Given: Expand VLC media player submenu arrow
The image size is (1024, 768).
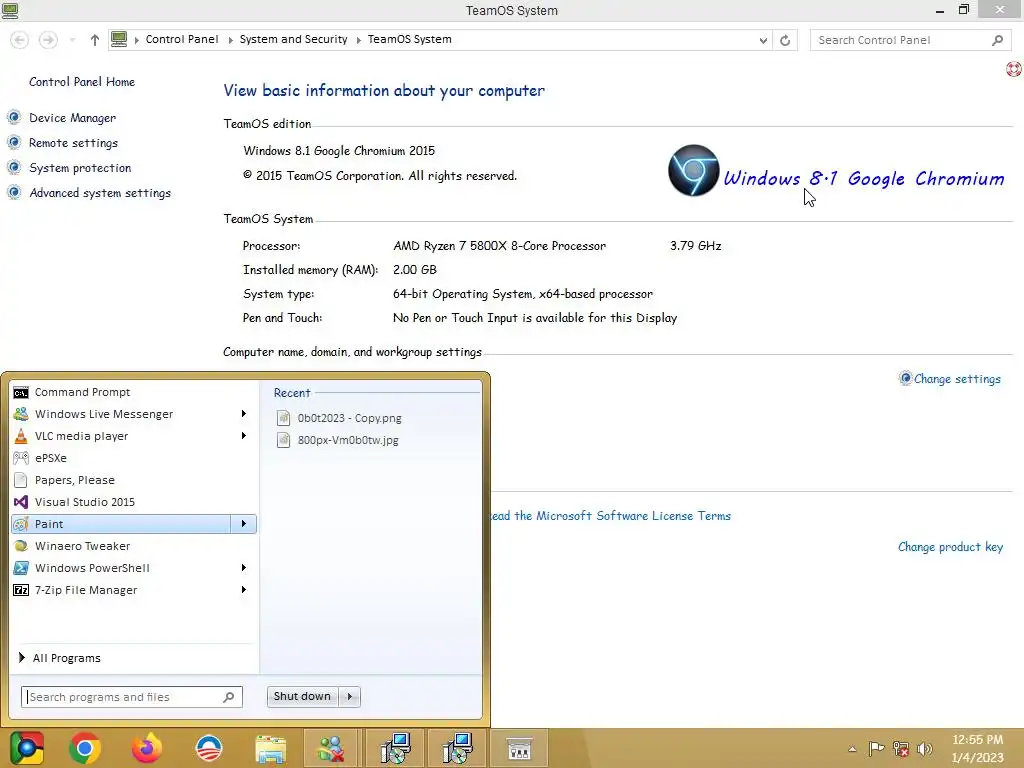Looking at the screenshot, I should (x=244, y=436).
